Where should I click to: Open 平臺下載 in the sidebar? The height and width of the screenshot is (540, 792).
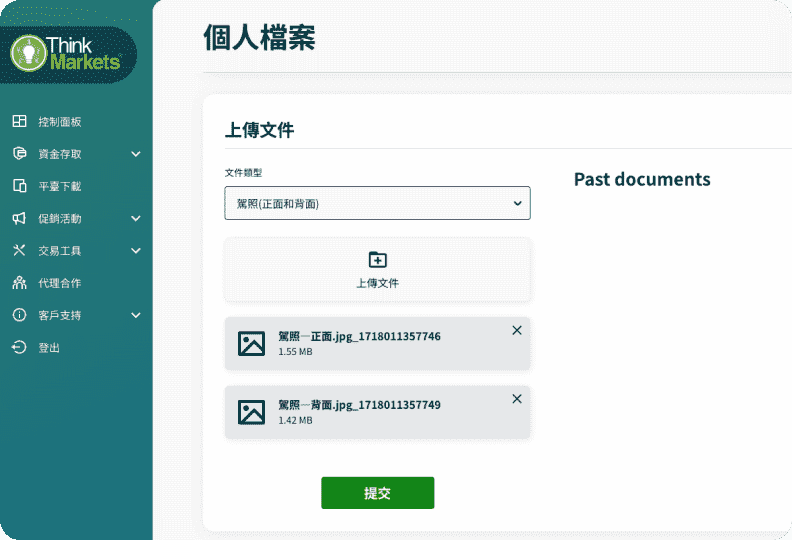coord(59,186)
